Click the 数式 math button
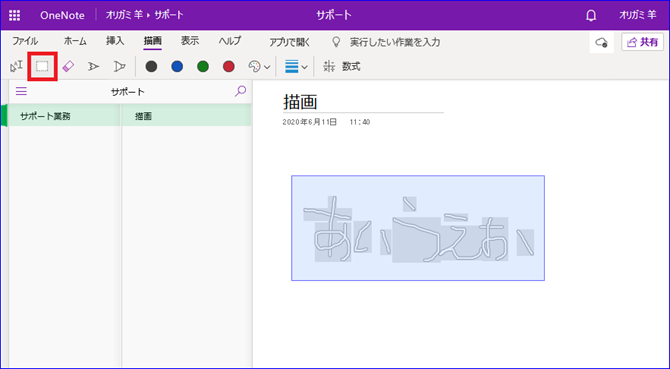Image resolution: width=670 pixels, height=369 pixels. pyautogui.click(x=342, y=66)
